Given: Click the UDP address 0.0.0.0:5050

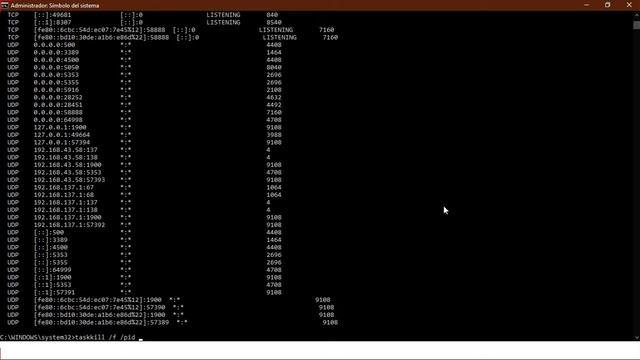Looking at the screenshot, I should [x=56, y=67].
